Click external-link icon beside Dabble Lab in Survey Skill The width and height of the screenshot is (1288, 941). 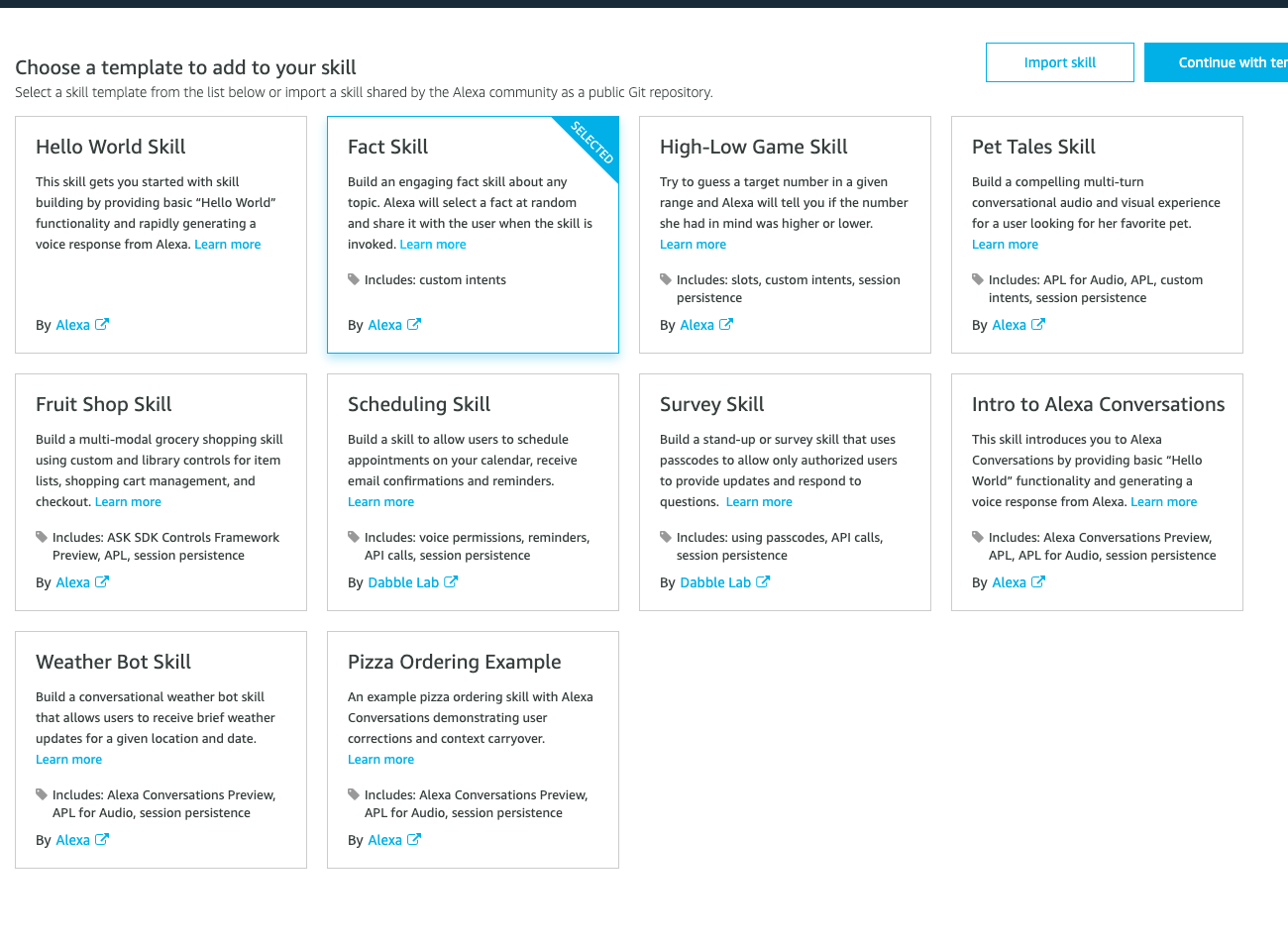click(x=763, y=581)
